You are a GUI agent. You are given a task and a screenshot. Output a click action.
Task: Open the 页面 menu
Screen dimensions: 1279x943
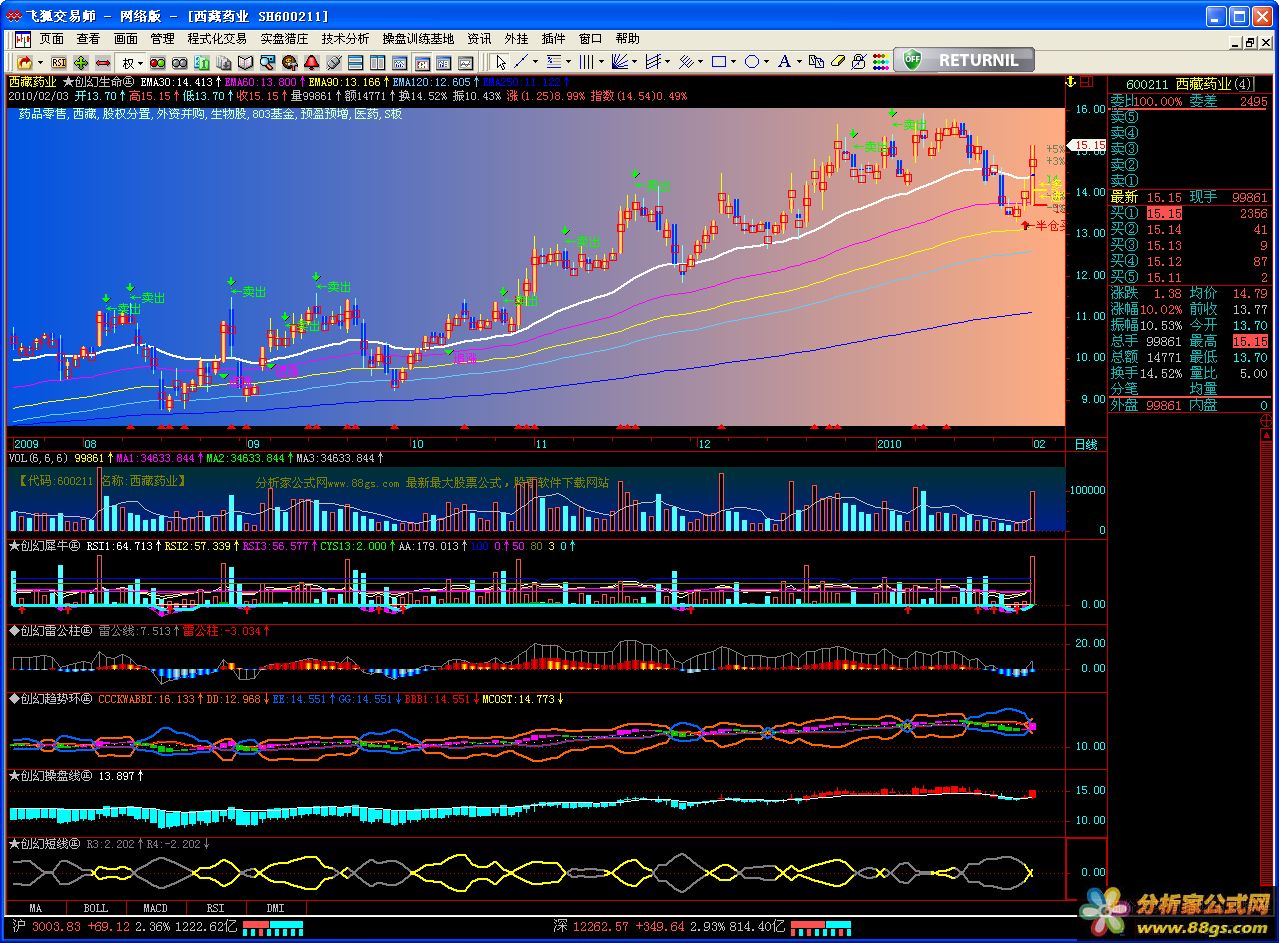(x=52, y=39)
